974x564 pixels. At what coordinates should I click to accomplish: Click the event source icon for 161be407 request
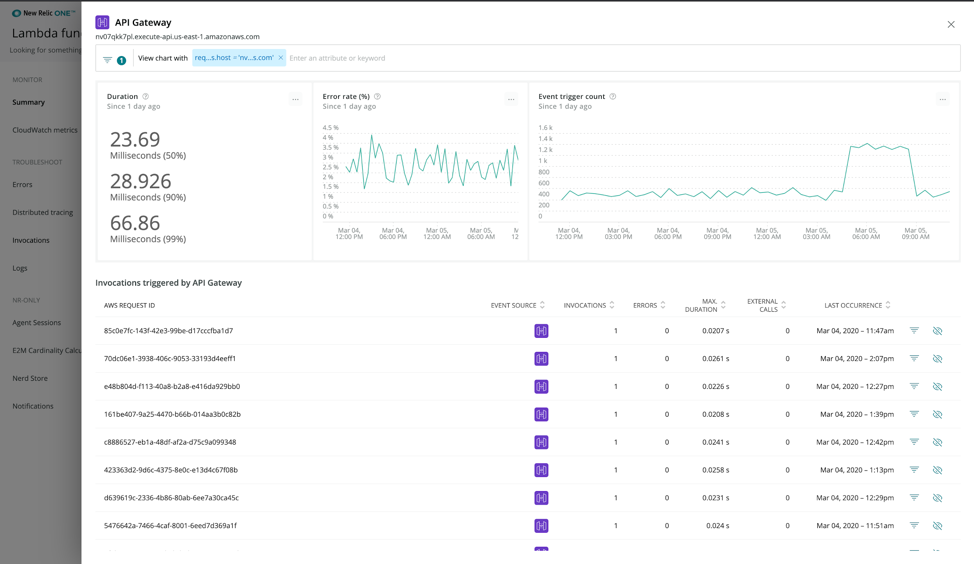(541, 414)
